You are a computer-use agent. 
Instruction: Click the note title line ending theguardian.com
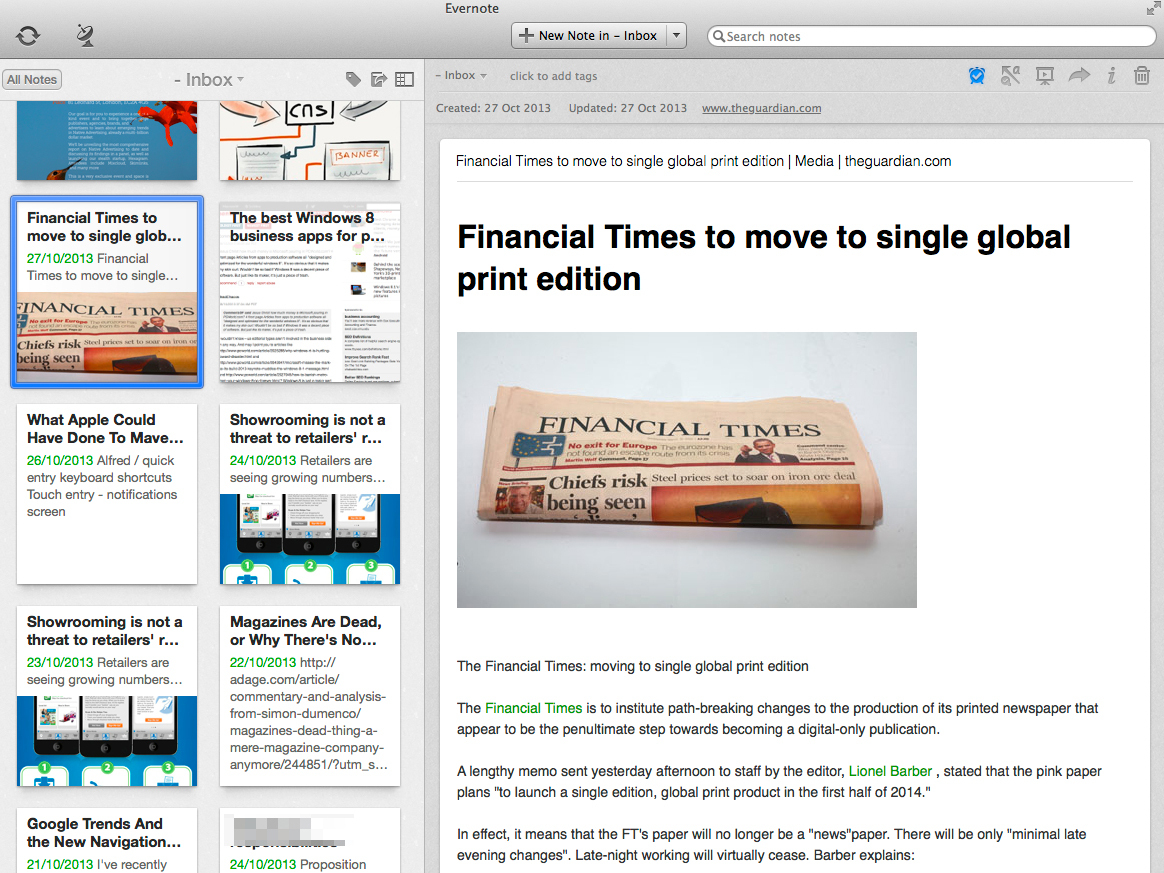(x=703, y=161)
